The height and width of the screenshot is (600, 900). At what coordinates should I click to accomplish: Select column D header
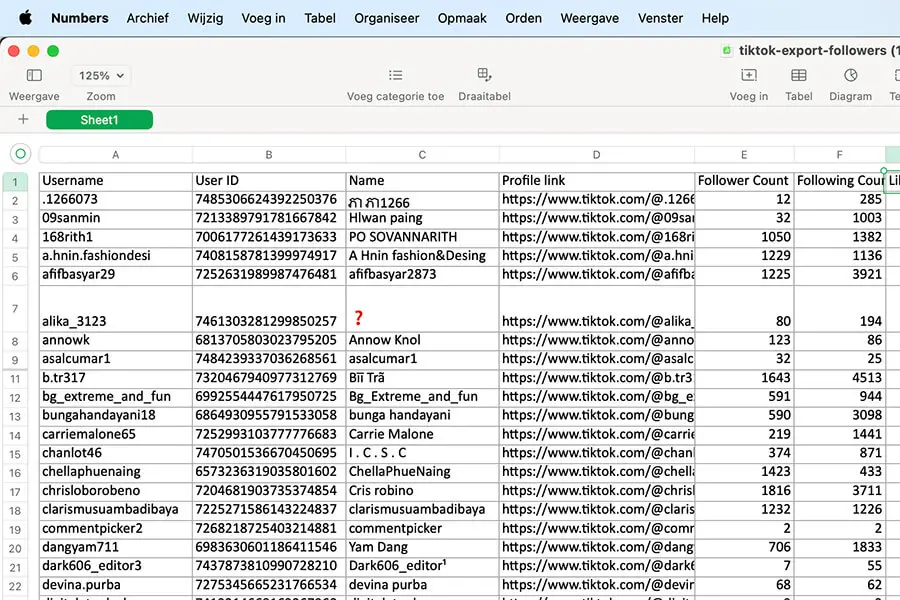(x=596, y=154)
